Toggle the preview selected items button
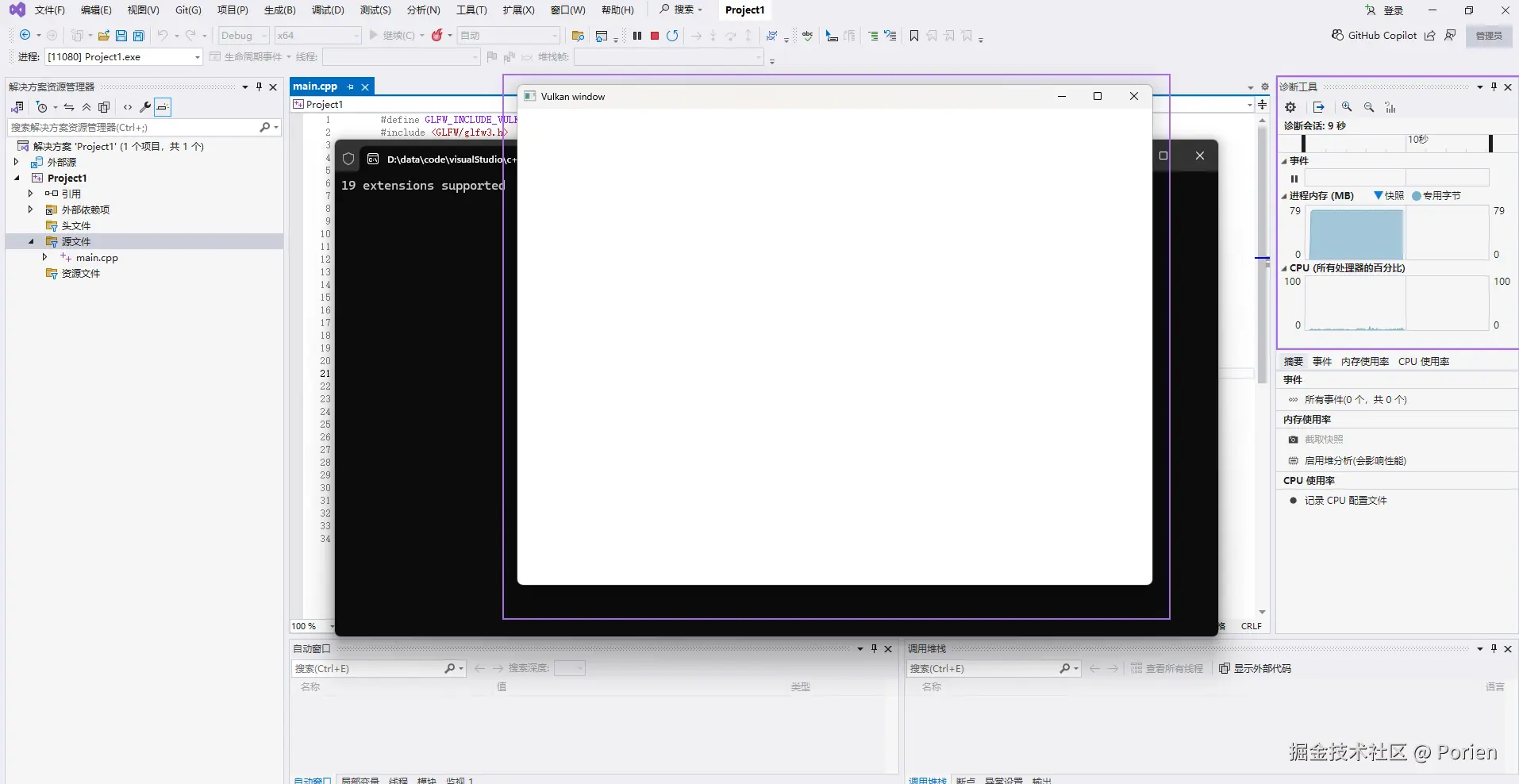Viewport: 1519px width, 784px height. point(163,107)
